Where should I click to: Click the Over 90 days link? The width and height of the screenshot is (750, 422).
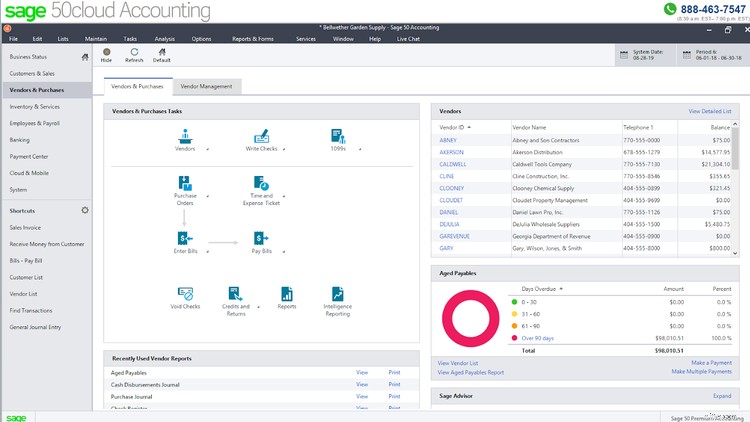coord(538,338)
